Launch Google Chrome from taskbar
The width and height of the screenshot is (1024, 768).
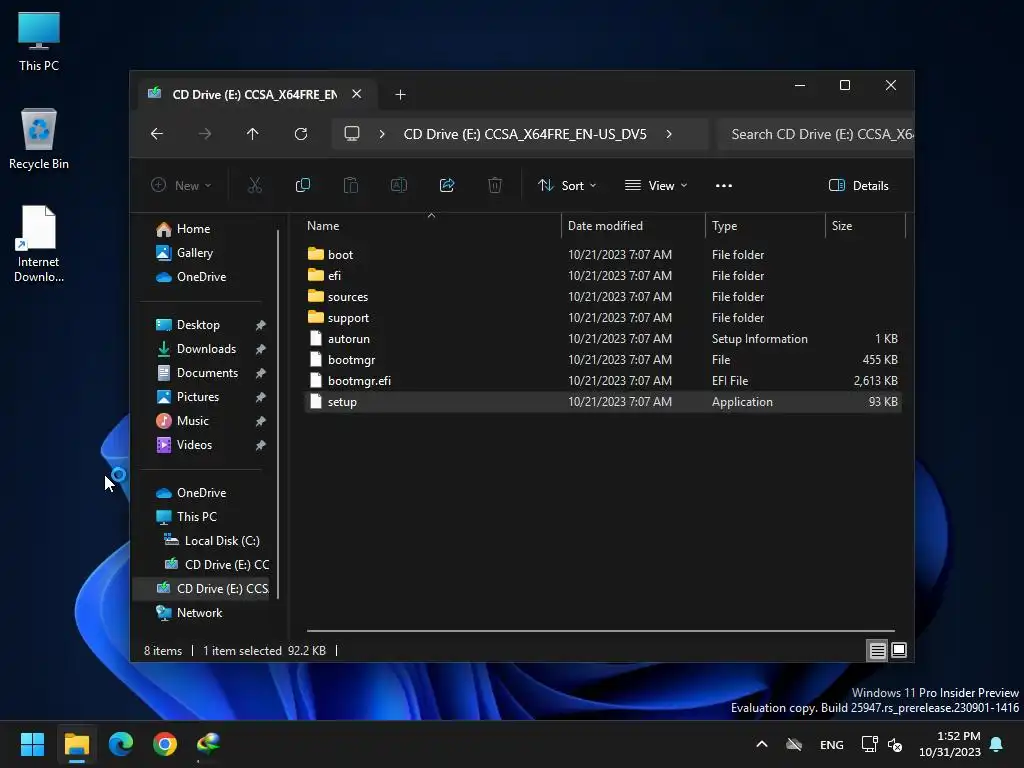165,744
